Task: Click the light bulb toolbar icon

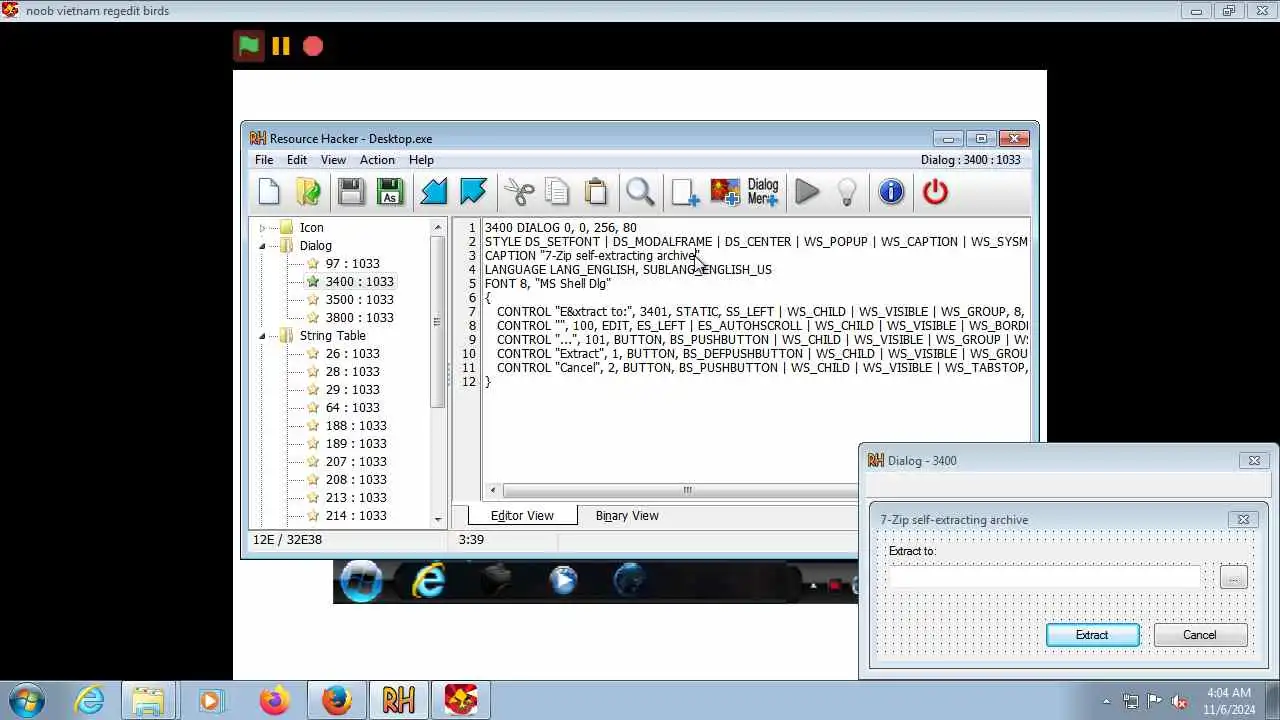Action: click(x=847, y=192)
